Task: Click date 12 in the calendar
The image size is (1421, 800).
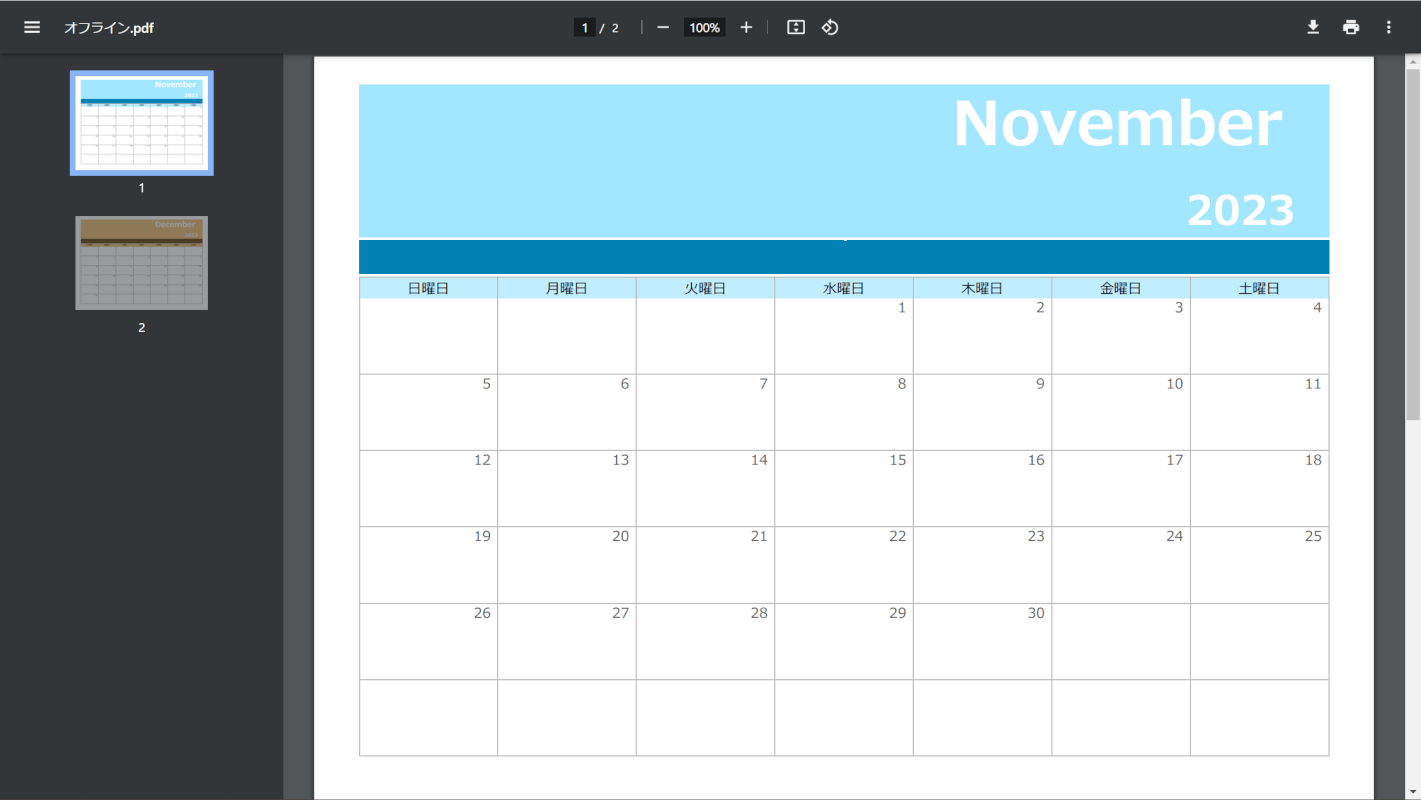Action: 482,460
